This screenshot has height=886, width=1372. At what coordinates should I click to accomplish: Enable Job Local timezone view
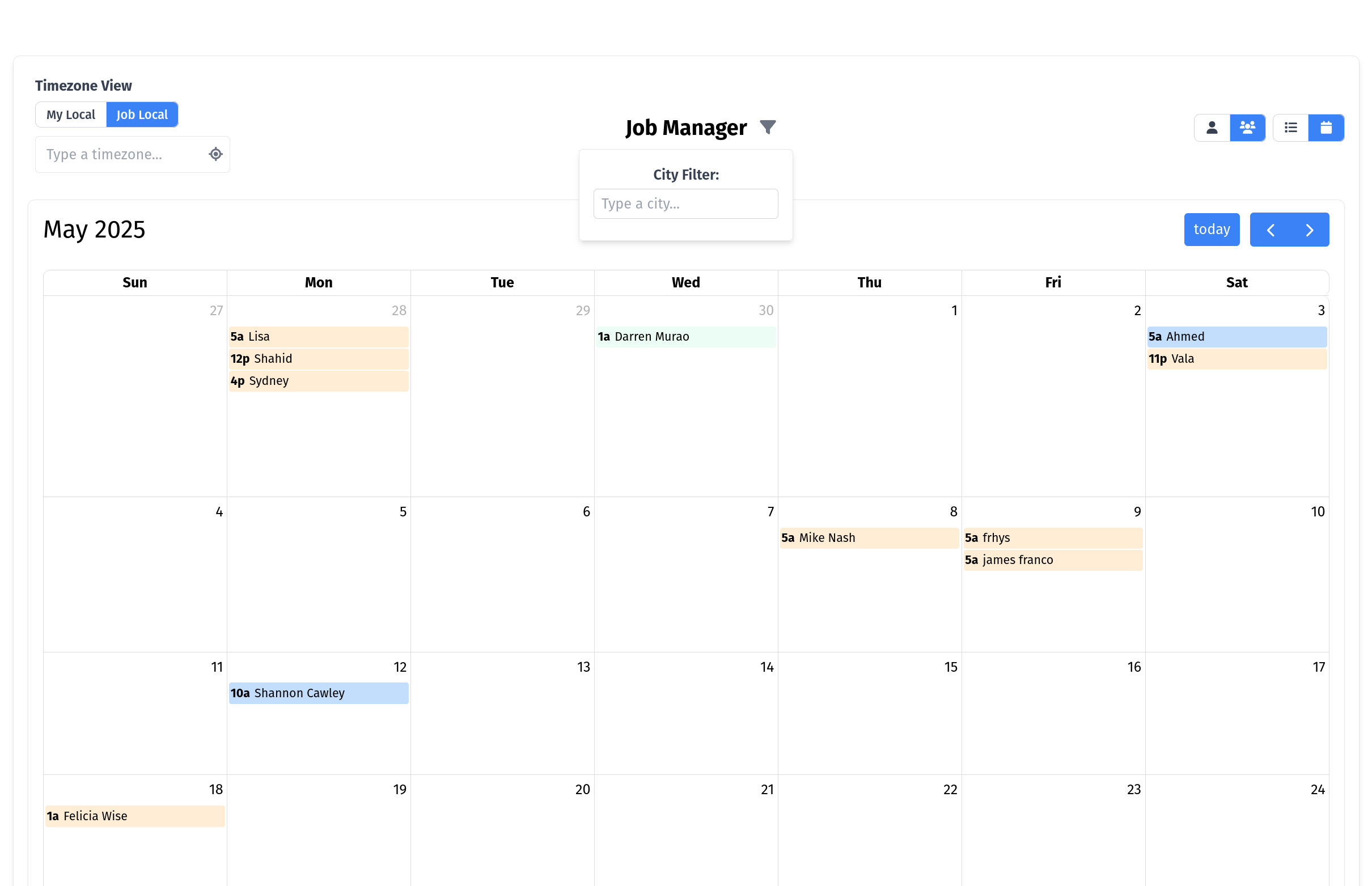click(142, 114)
